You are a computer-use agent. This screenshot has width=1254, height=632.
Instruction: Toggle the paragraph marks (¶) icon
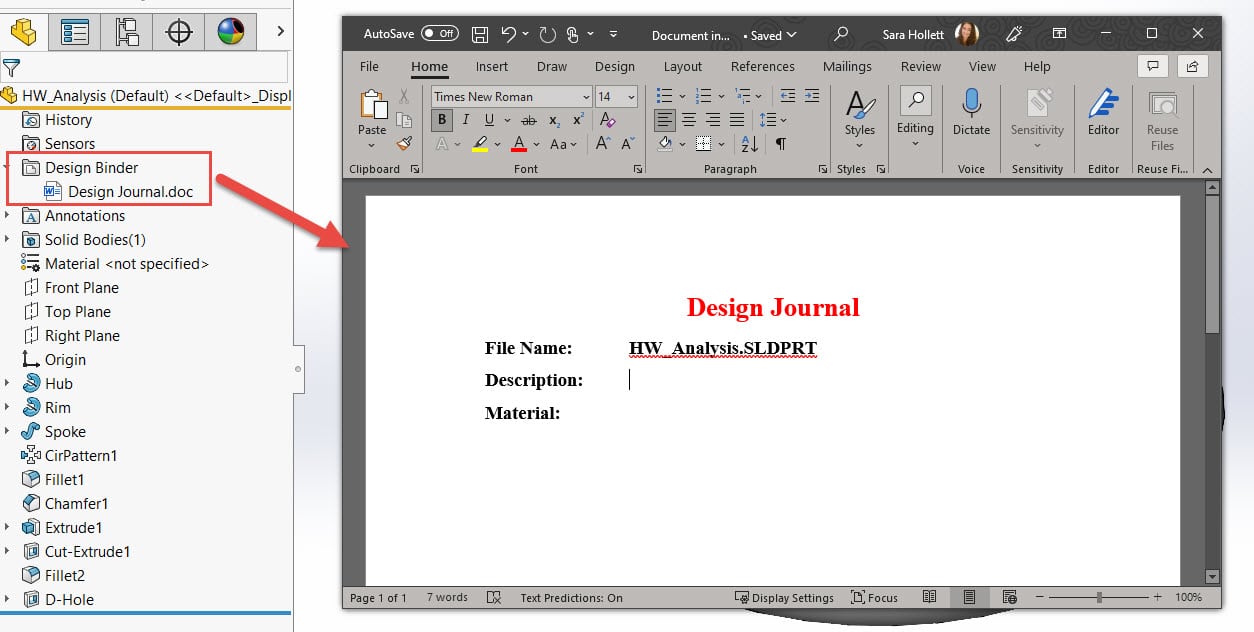(780, 144)
